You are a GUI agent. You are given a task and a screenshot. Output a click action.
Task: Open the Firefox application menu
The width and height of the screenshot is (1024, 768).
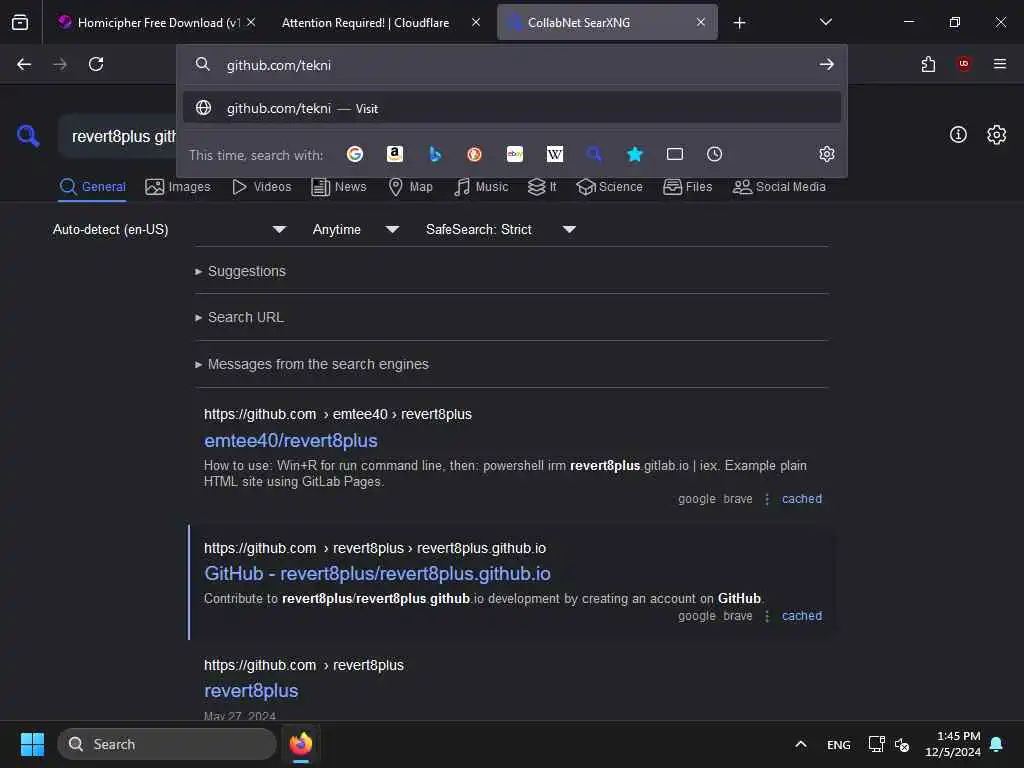tap(1000, 63)
